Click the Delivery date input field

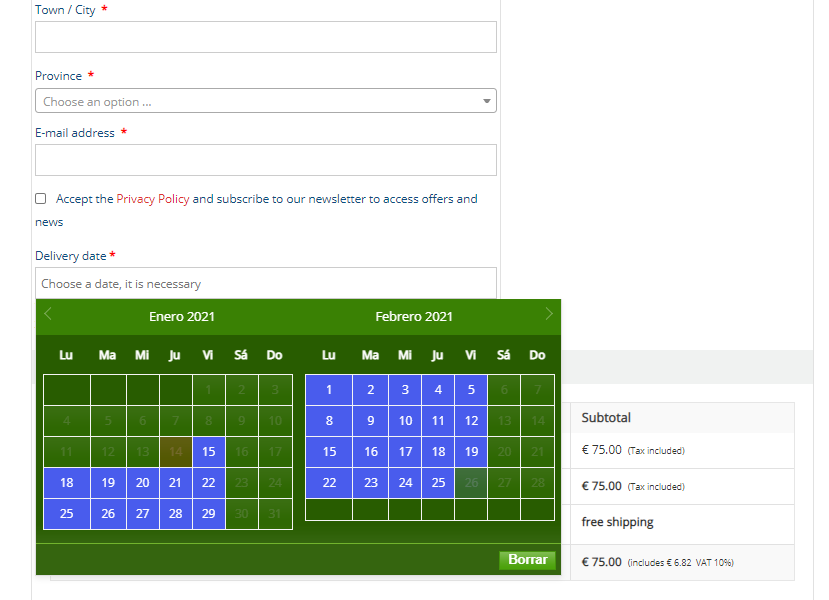click(x=266, y=283)
